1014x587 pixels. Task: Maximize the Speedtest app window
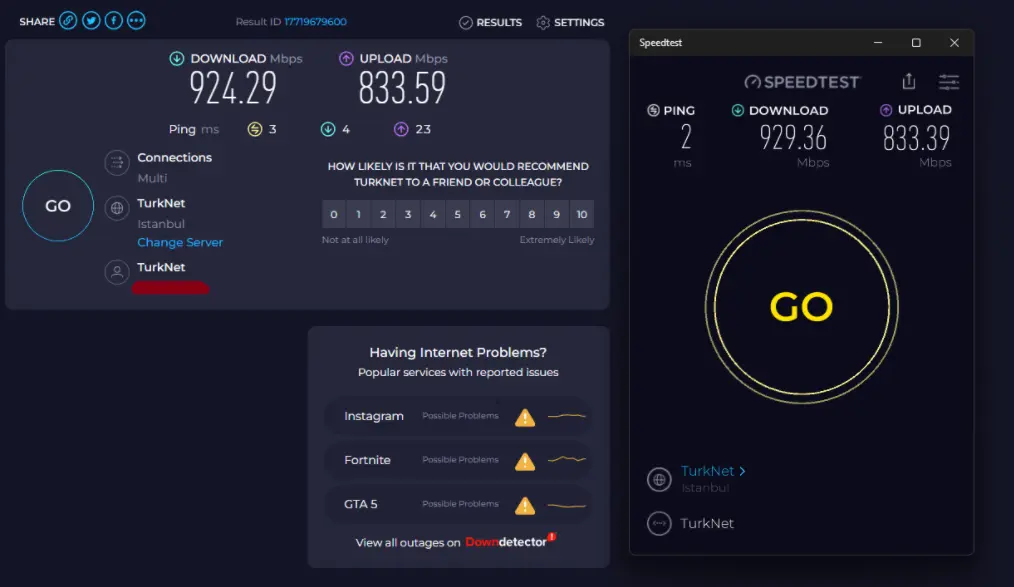916,43
